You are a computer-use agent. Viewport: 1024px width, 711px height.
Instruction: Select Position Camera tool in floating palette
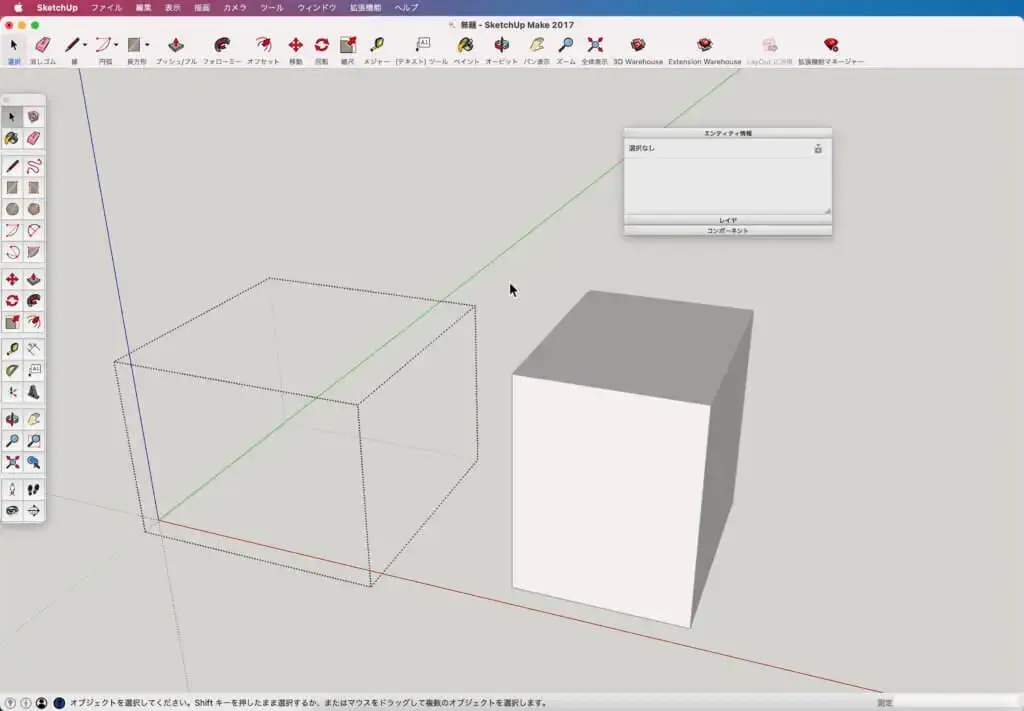click(x=12, y=489)
